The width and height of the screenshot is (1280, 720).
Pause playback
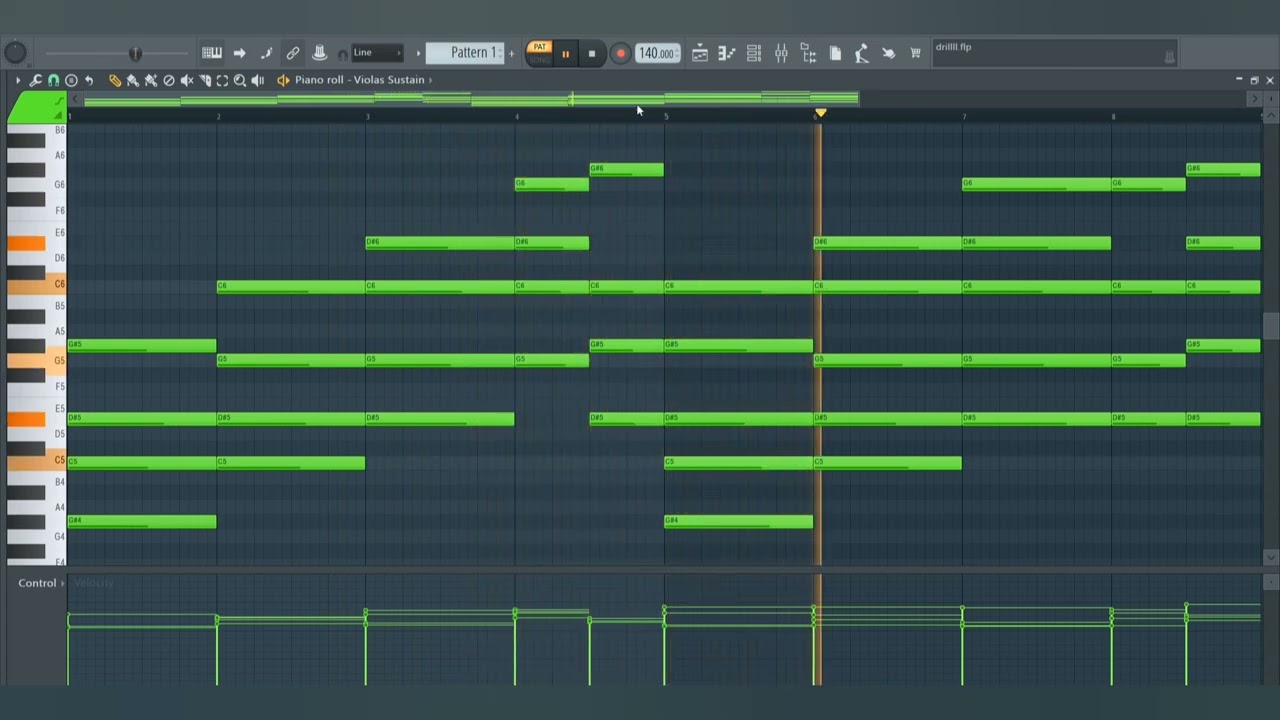[565, 54]
